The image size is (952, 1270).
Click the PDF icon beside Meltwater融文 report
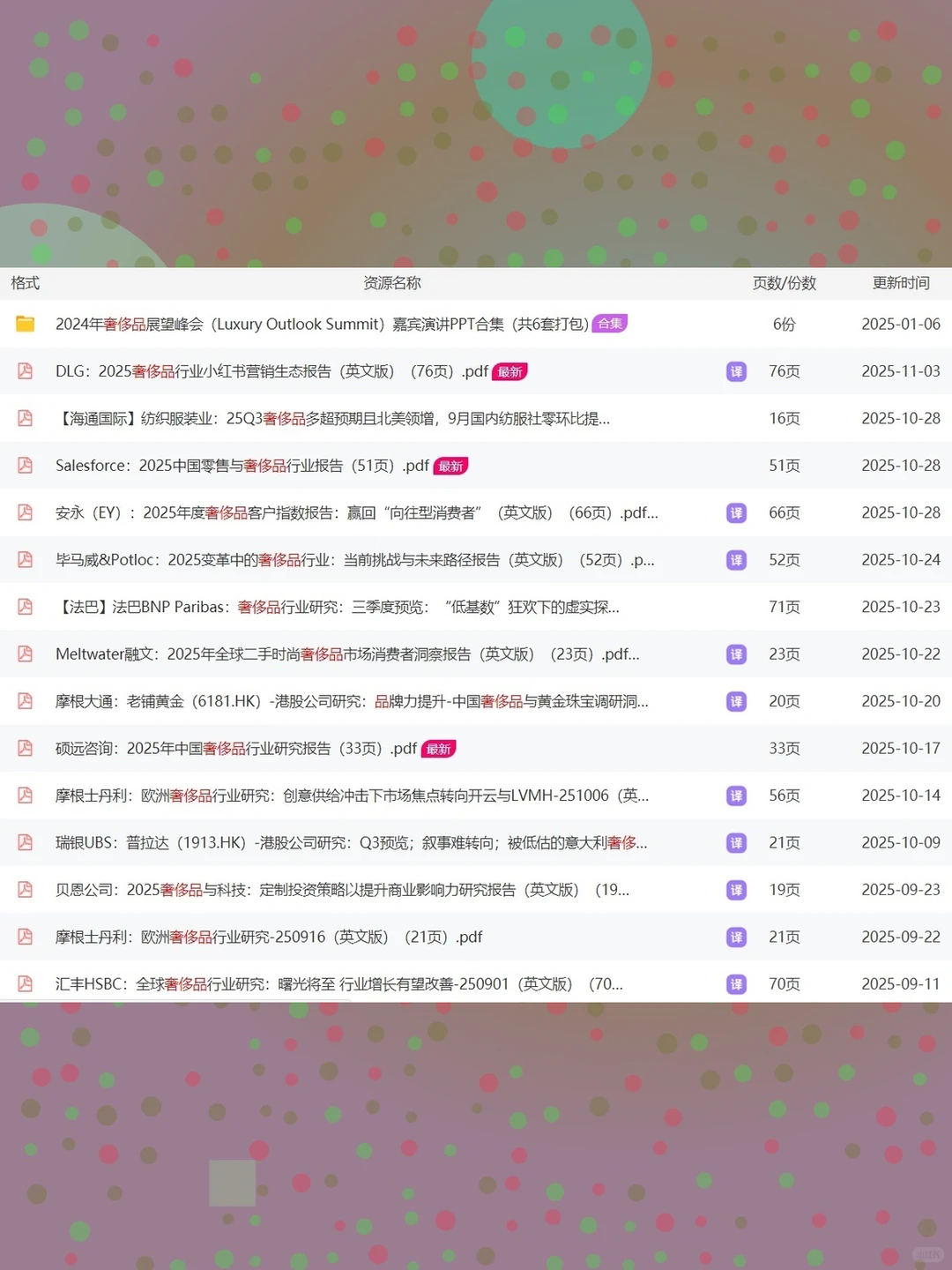tap(26, 654)
